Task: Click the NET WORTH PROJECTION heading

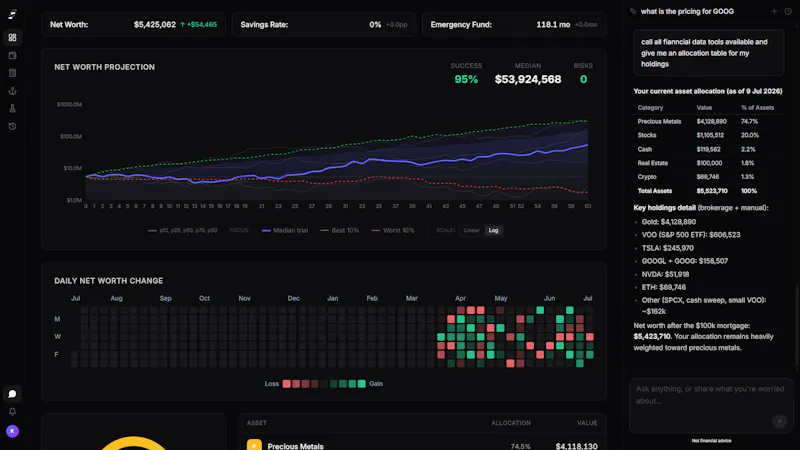Action: click(105, 67)
